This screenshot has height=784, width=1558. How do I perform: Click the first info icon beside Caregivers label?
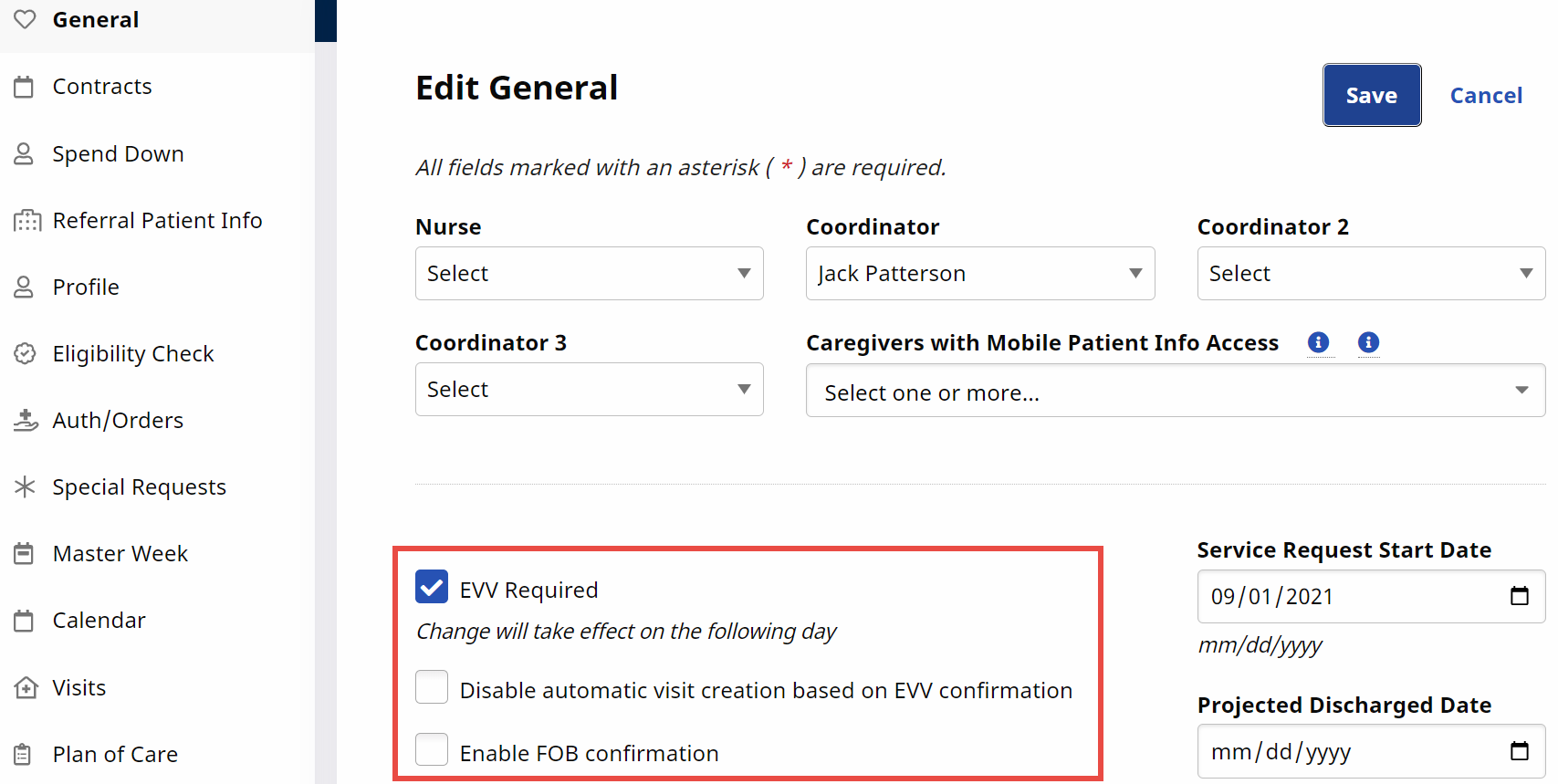[1318, 342]
